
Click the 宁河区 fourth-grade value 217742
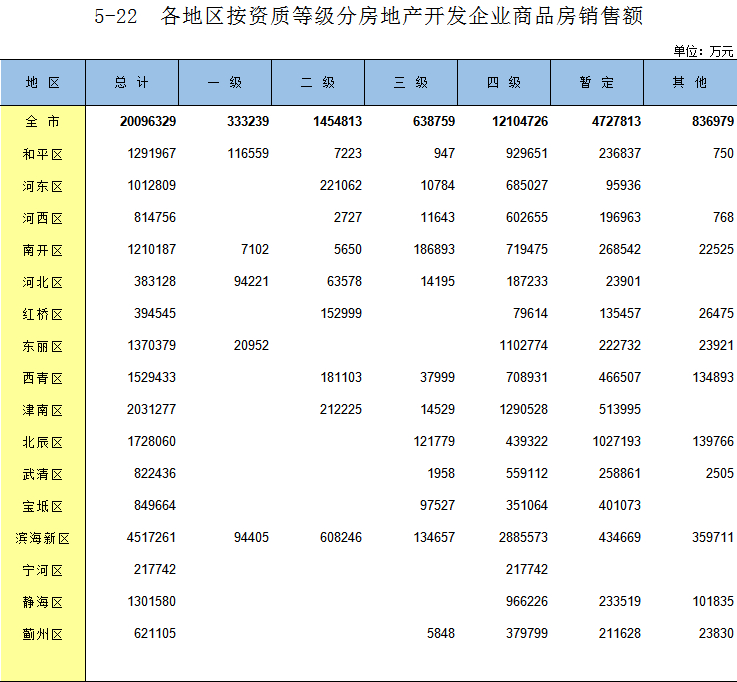(527, 569)
